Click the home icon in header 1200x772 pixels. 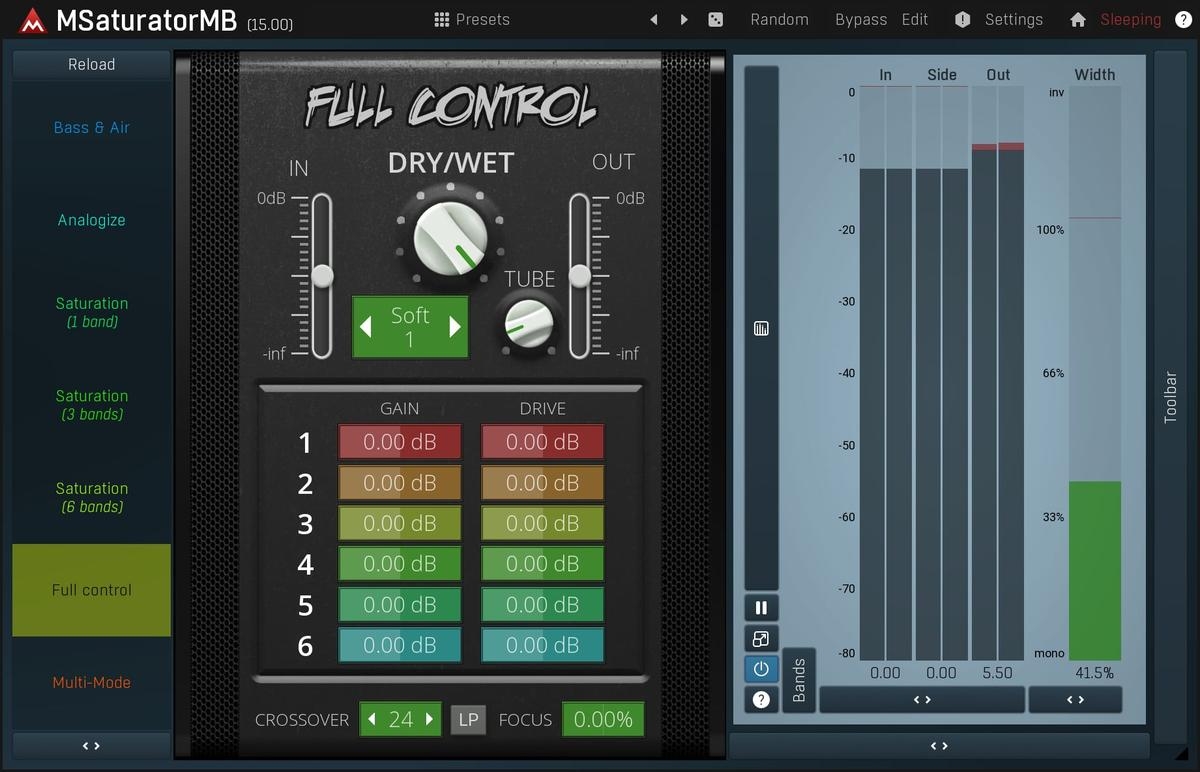(1078, 20)
